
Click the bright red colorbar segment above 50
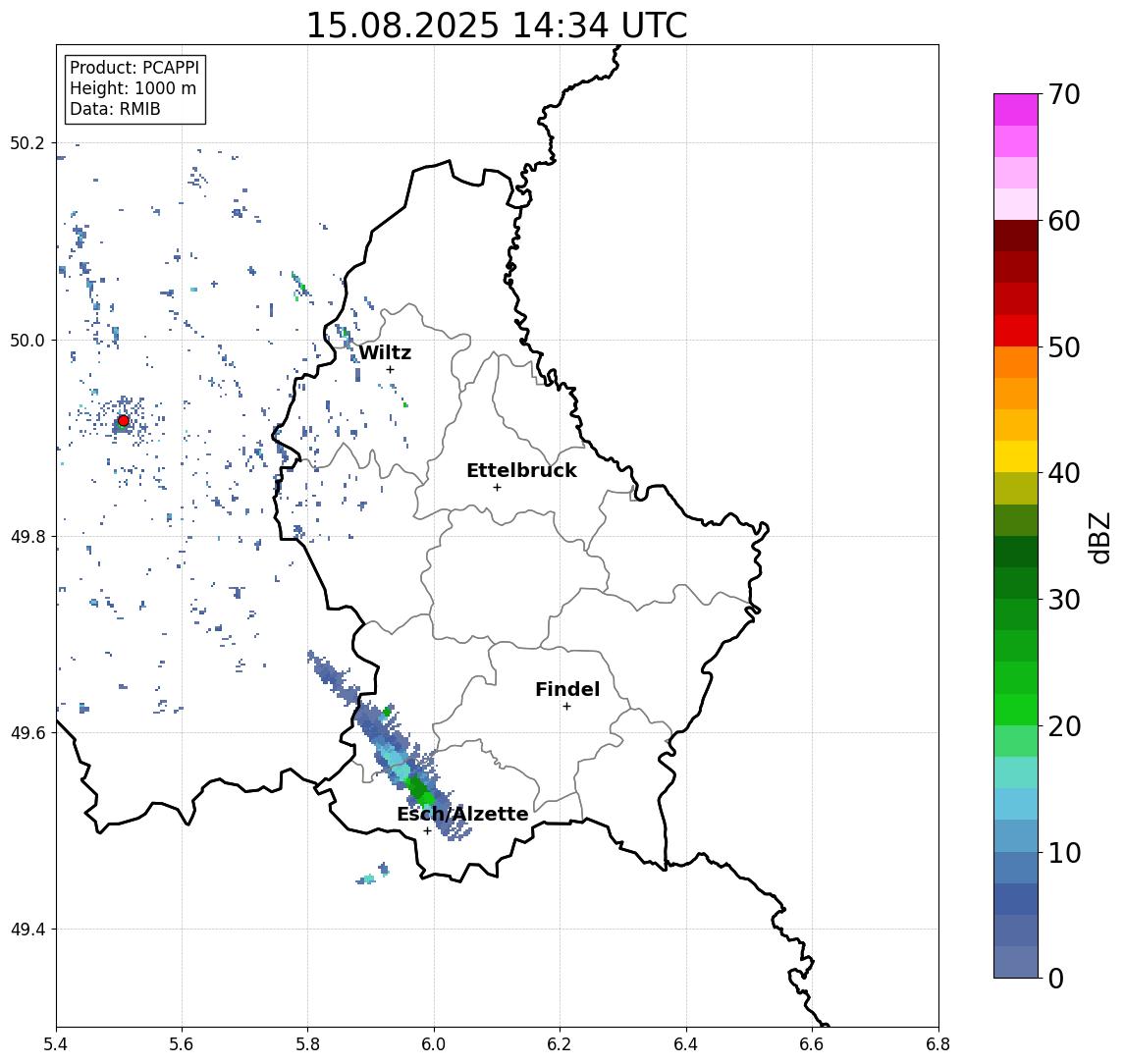(x=1016, y=331)
